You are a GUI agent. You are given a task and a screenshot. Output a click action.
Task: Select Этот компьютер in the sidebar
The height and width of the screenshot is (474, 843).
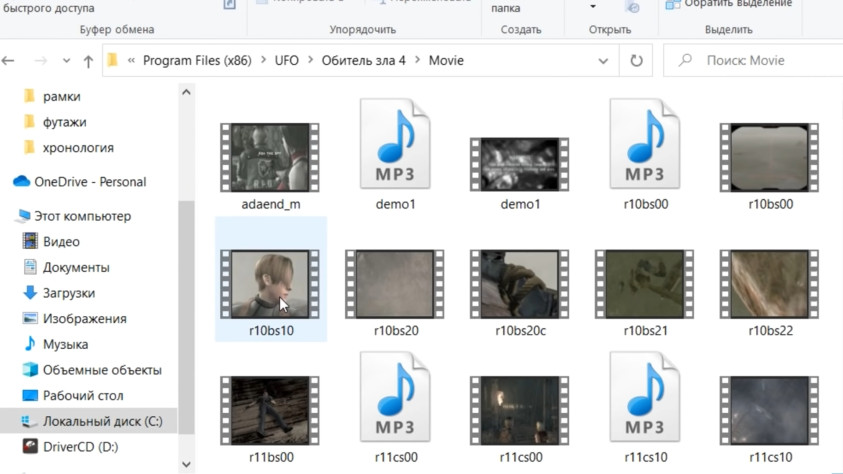point(74,216)
